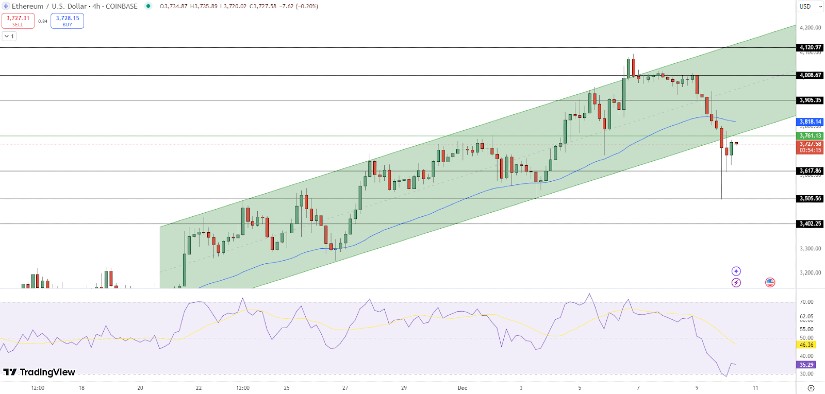
Task: Click the green market status dot
Action: 148,6
